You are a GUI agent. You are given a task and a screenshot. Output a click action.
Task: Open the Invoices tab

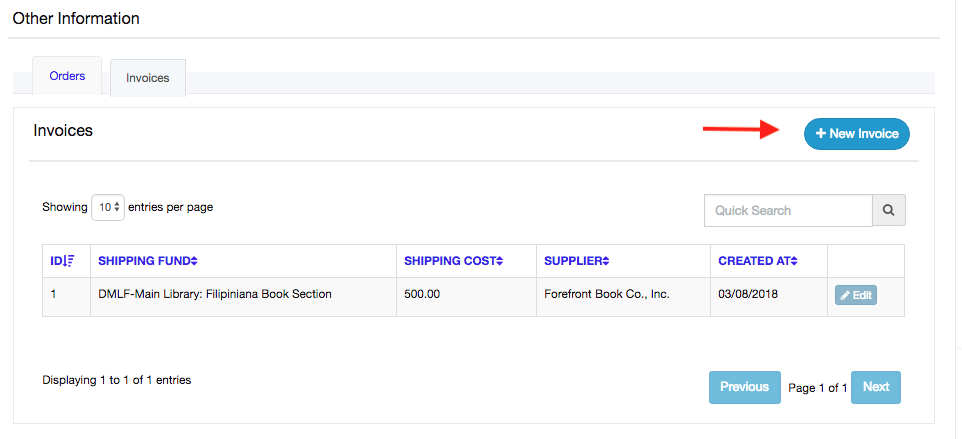147,78
